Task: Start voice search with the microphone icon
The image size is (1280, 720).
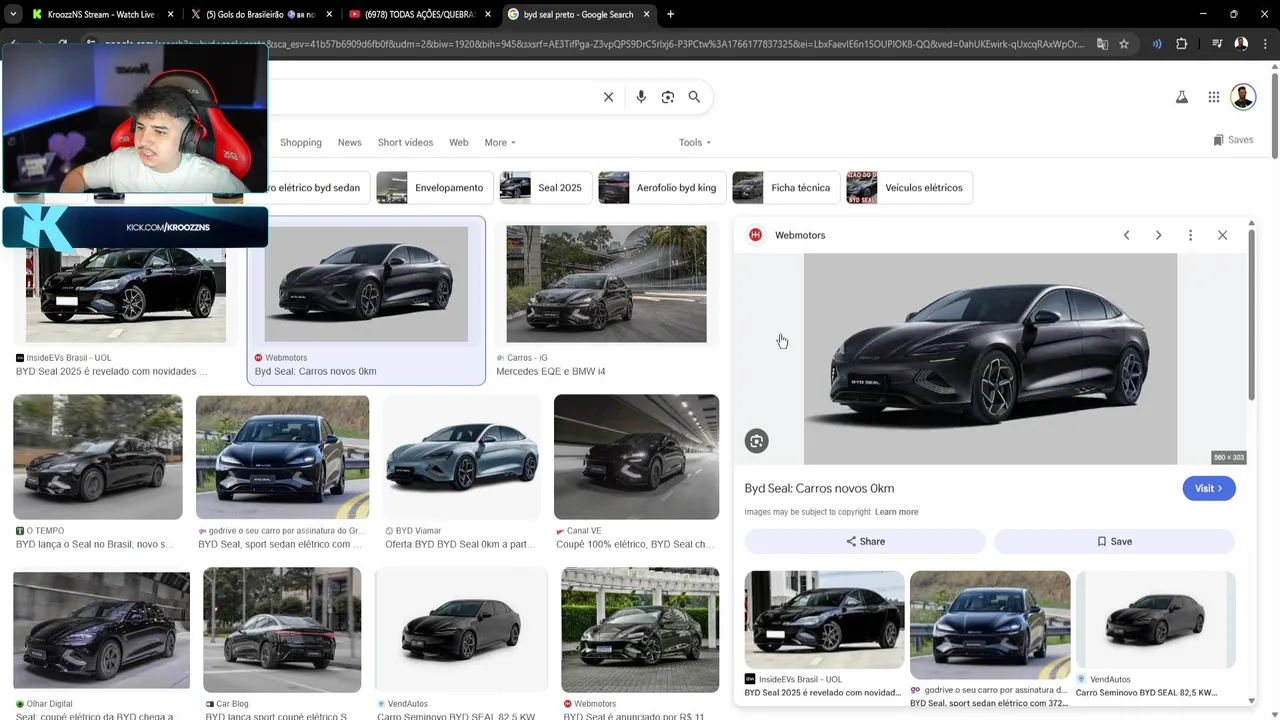Action: [x=641, y=97]
